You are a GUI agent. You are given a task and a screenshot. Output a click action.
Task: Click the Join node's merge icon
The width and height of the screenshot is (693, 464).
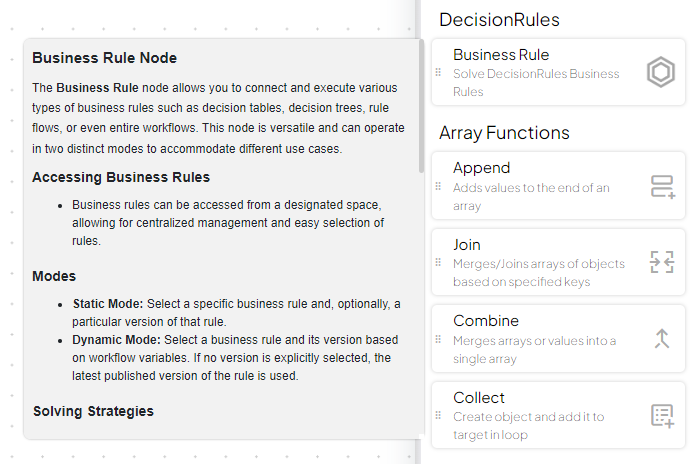tap(662, 263)
